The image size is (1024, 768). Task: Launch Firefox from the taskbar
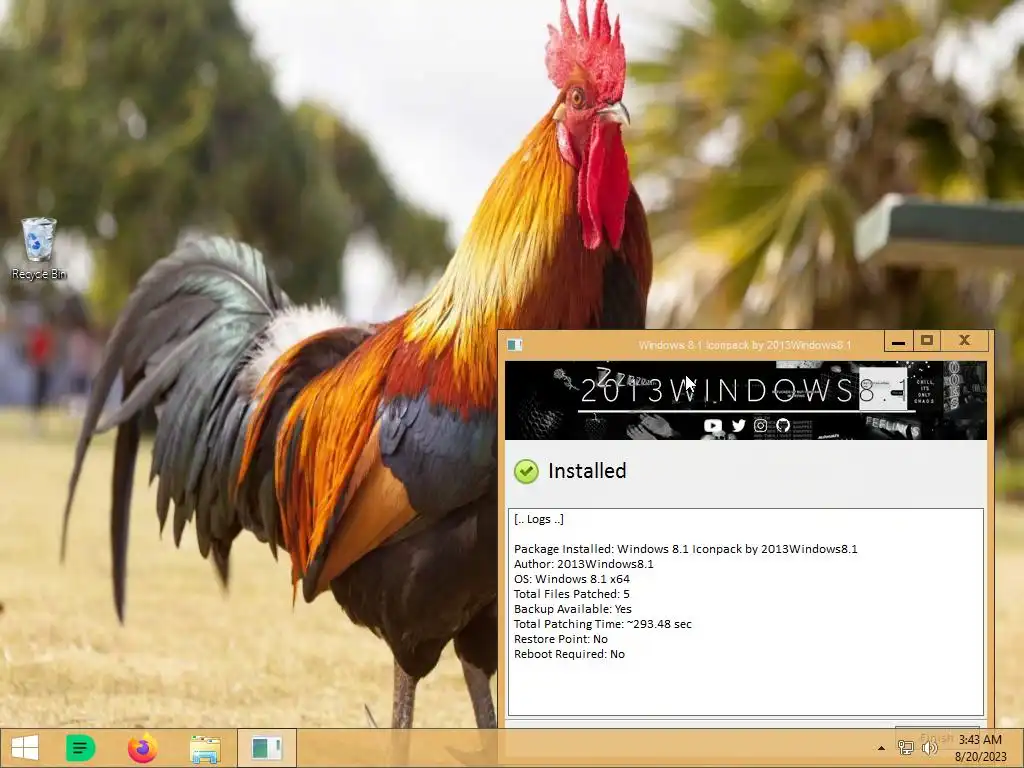pos(142,748)
